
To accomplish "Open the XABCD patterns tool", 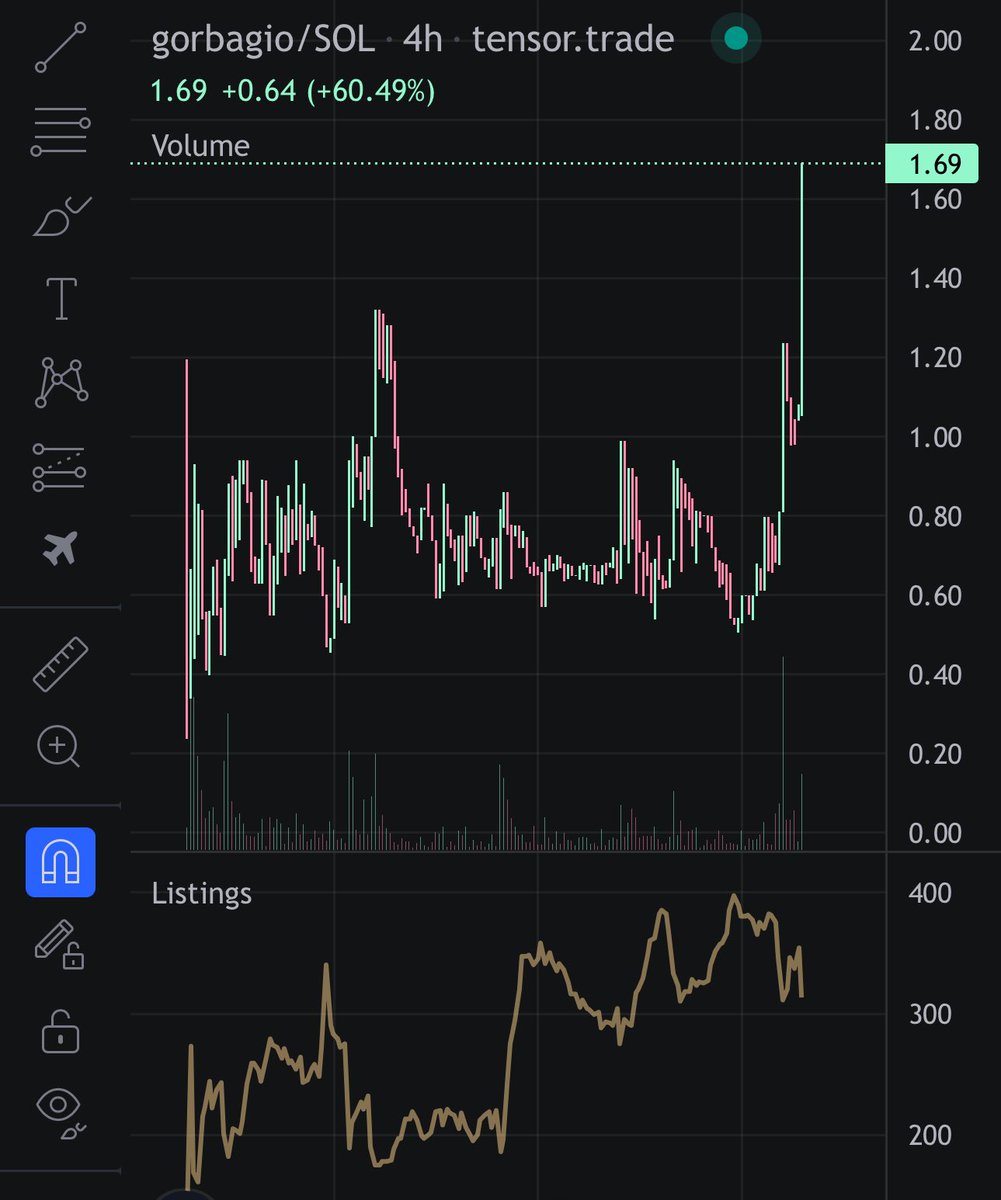I will point(62,381).
